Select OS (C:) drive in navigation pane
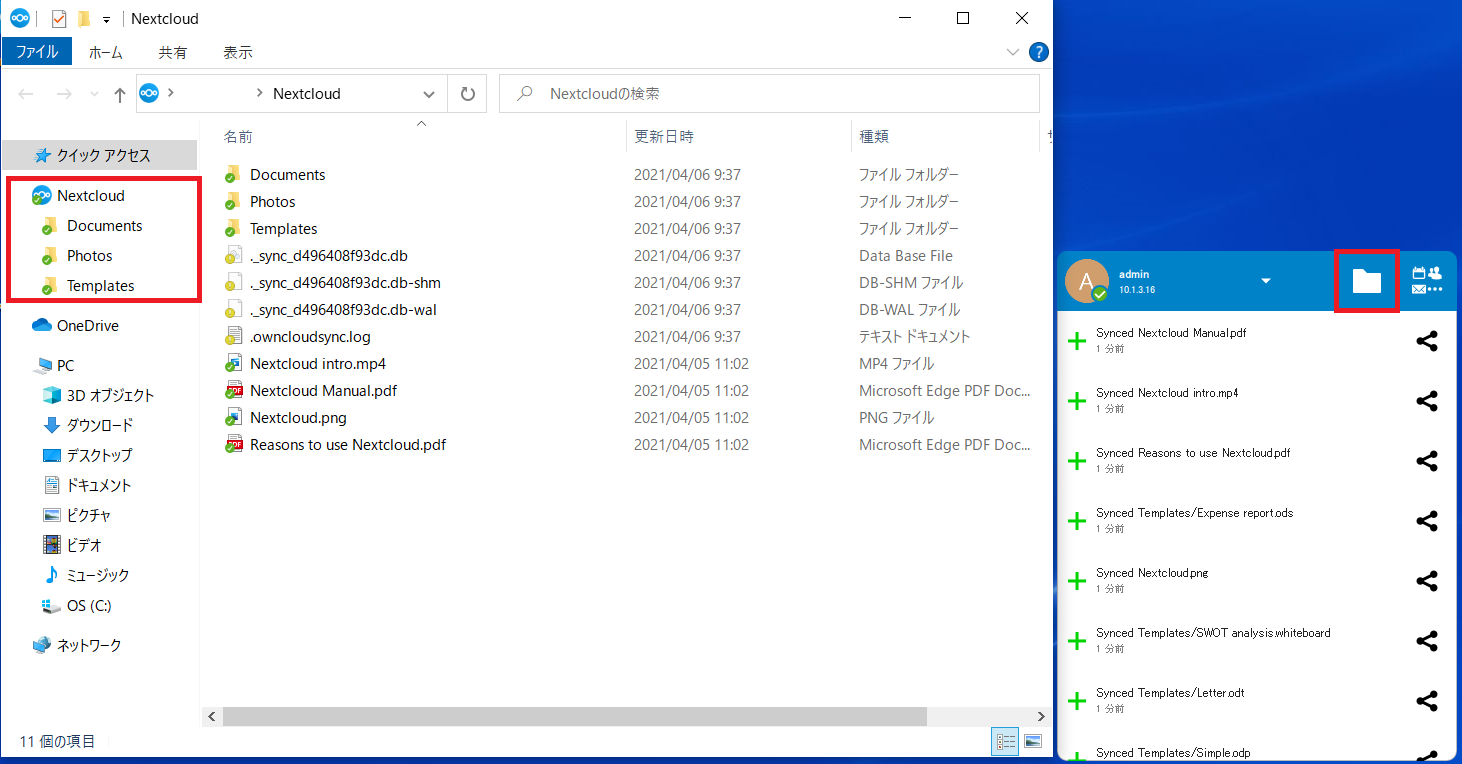 click(x=89, y=606)
